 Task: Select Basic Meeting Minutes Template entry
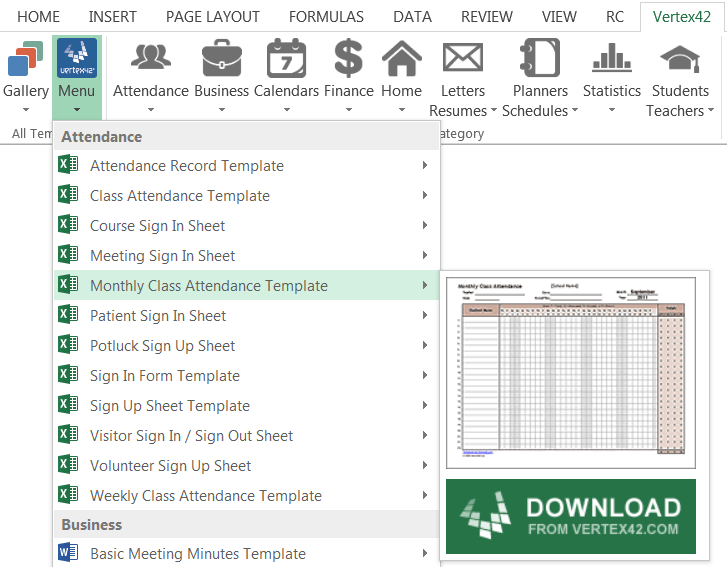[247, 553]
